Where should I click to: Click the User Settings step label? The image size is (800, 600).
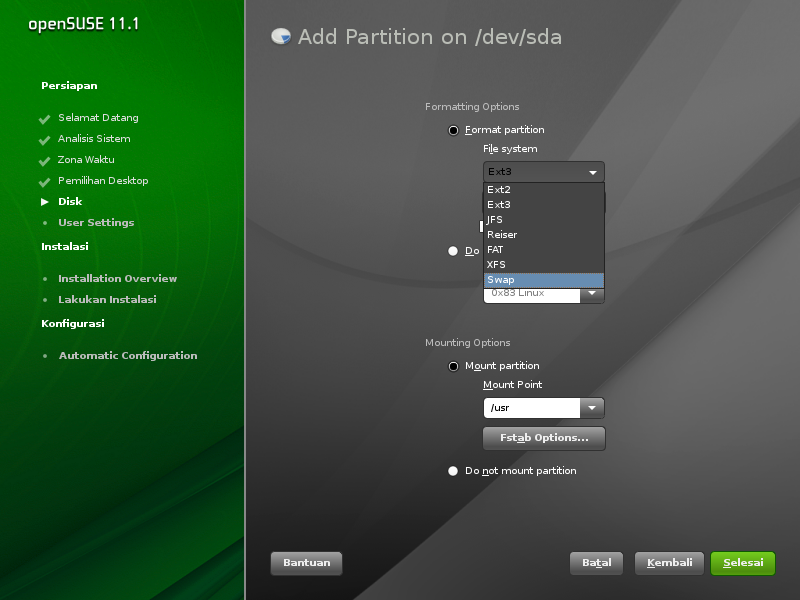pyautogui.click(x=96, y=222)
